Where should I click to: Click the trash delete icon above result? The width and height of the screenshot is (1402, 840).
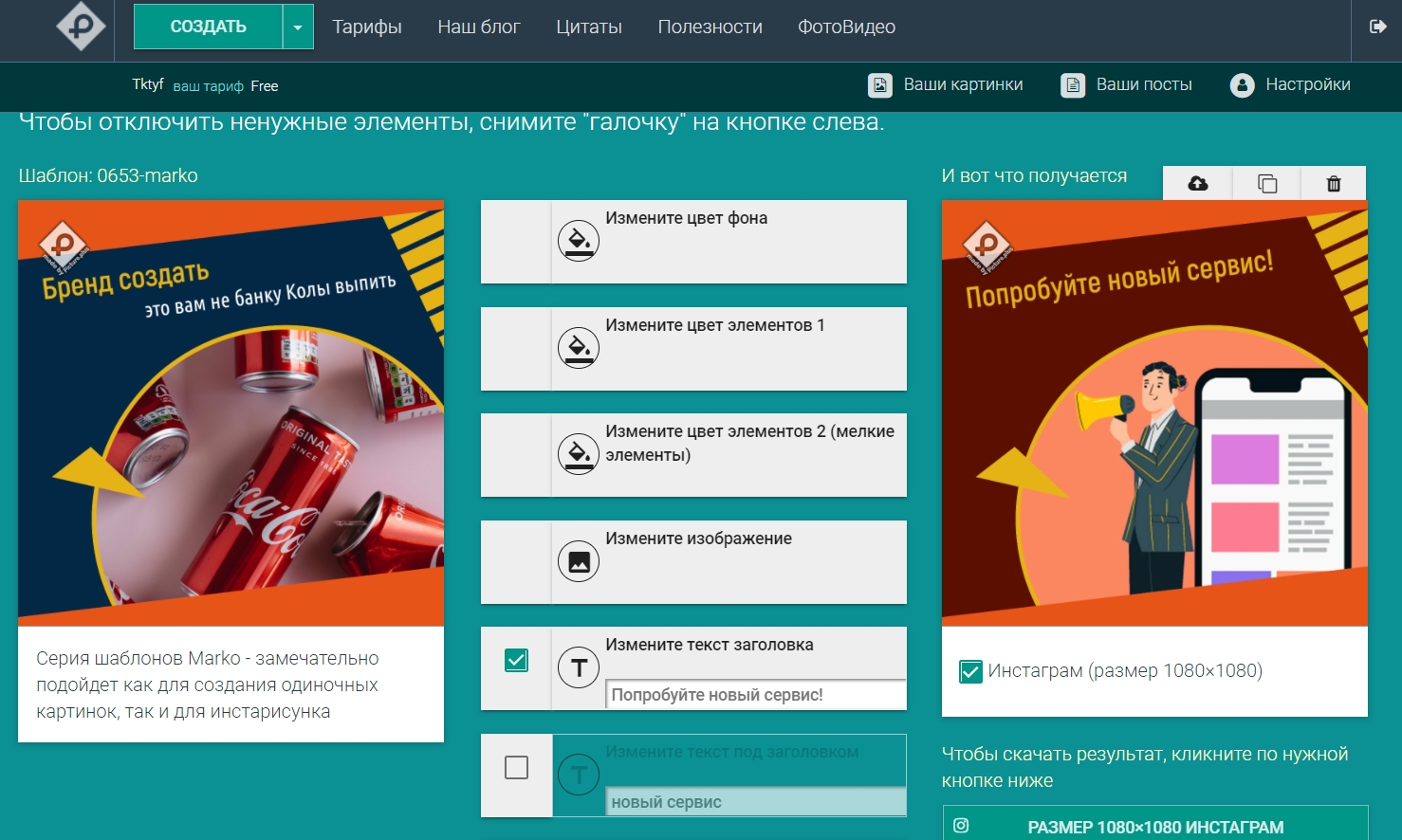pos(1333,183)
